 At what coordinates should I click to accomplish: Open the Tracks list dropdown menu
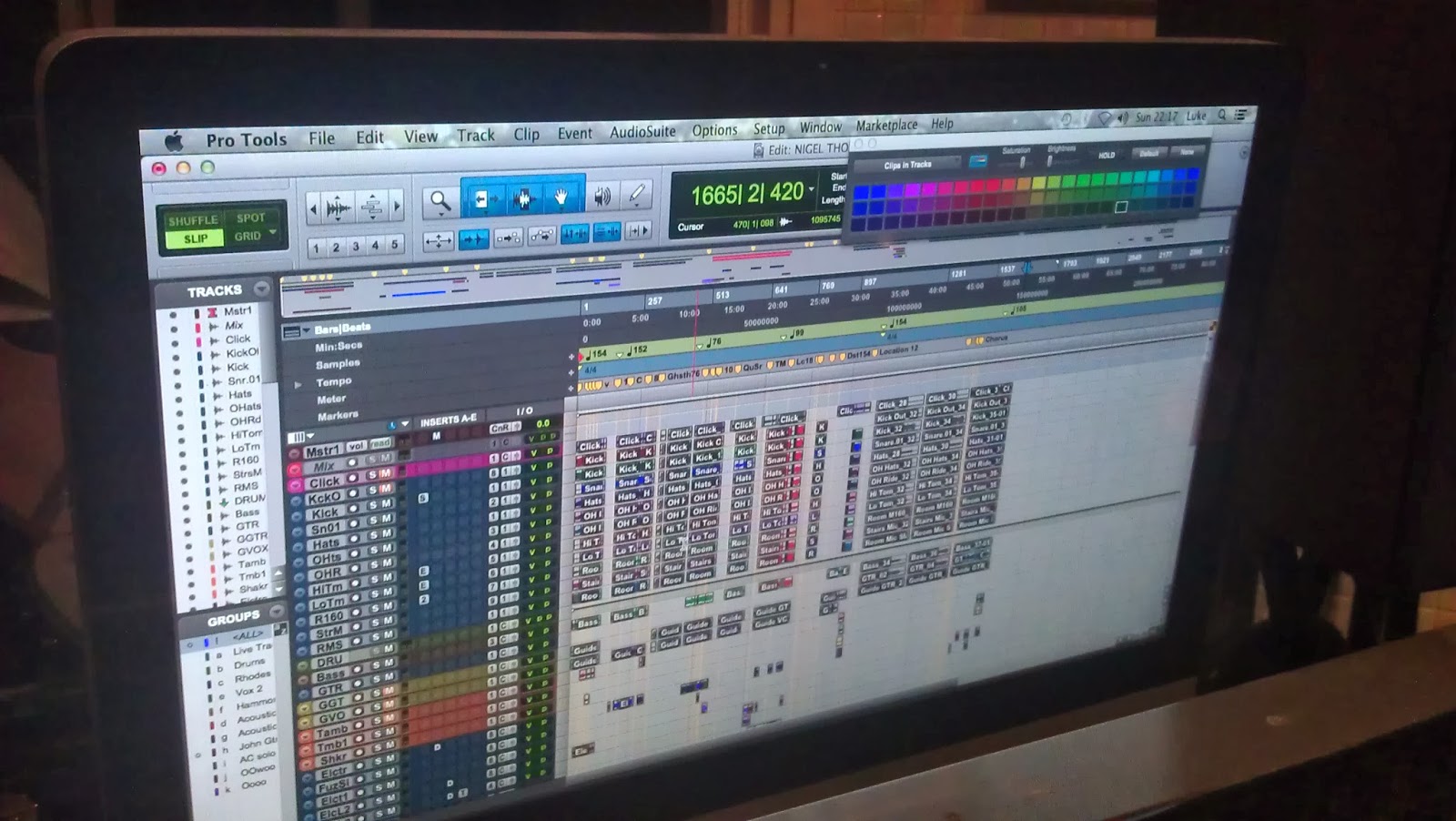(262, 289)
